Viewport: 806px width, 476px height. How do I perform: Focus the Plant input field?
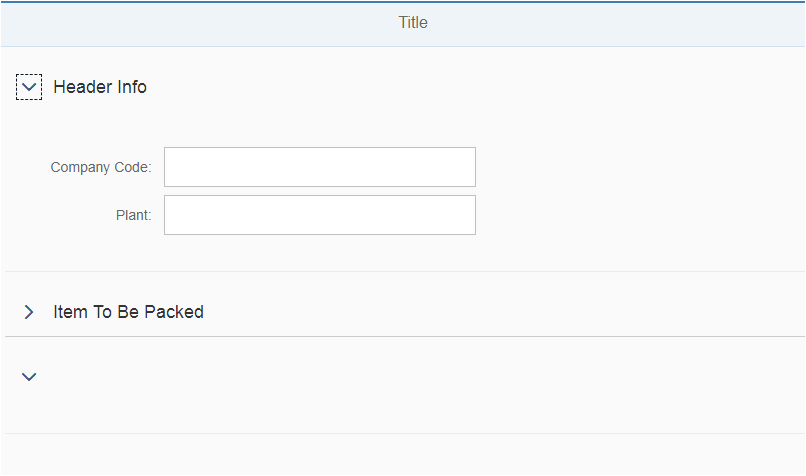pyautogui.click(x=320, y=215)
